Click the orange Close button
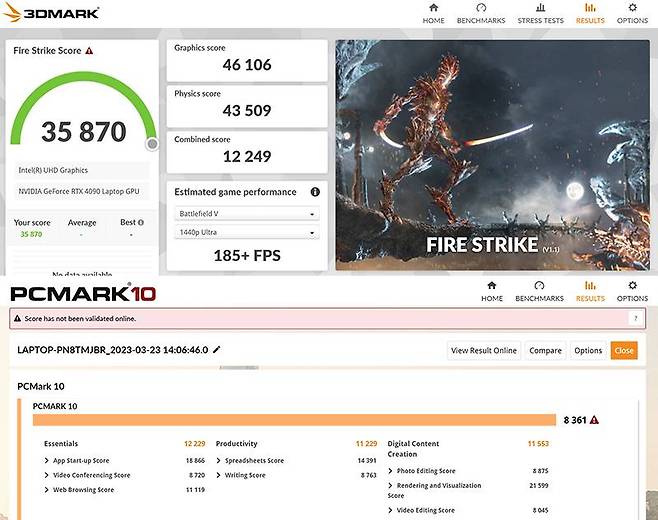This screenshot has height=520, width=658. click(624, 350)
